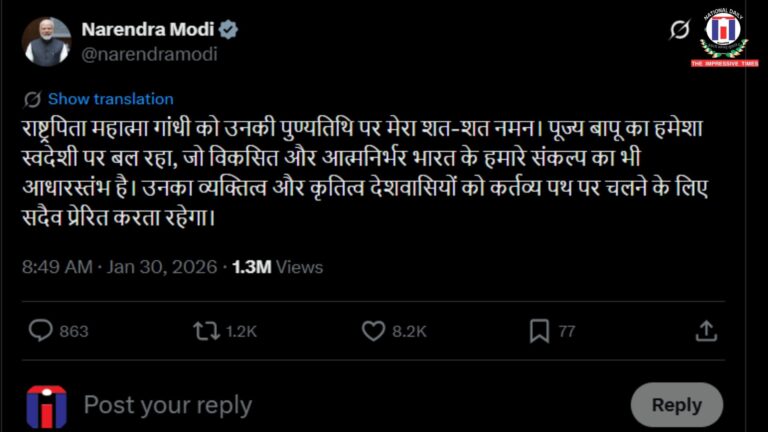Screen dimensions: 768x432
Task: Open the @narendramodi handle link
Action: 149,54
